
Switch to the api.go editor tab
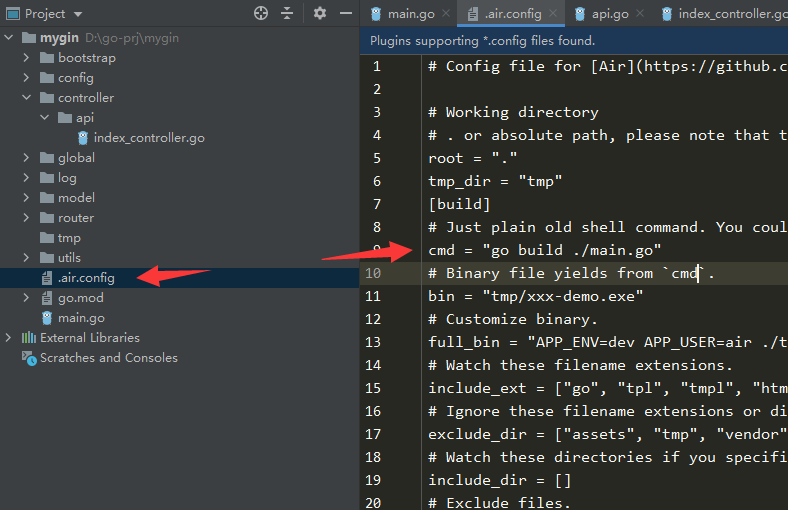point(610,14)
